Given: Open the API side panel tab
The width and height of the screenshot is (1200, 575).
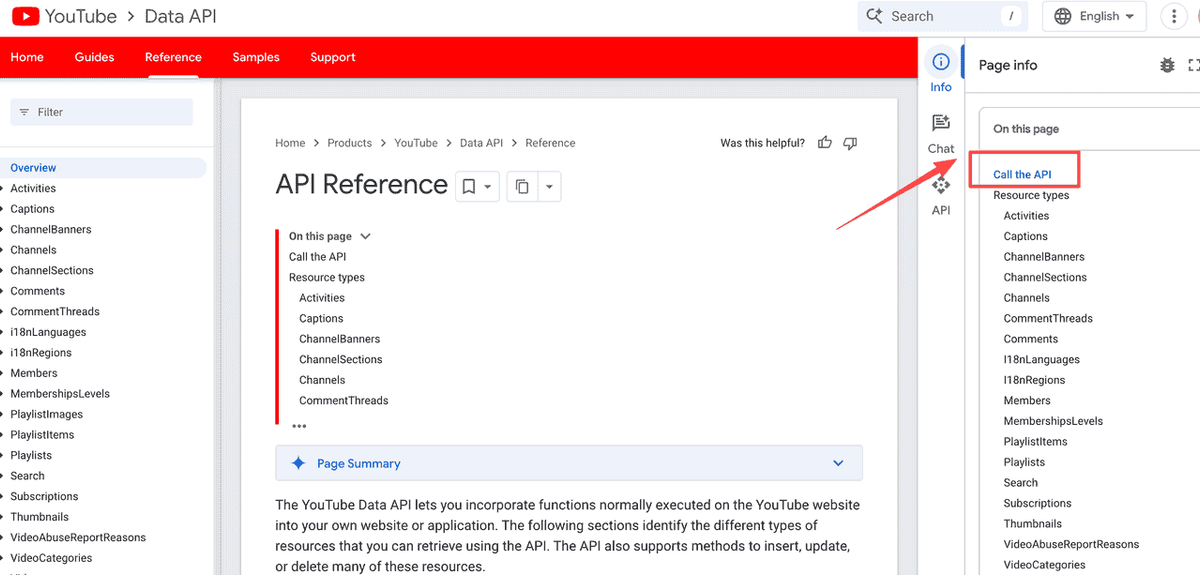Looking at the screenshot, I should [941, 195].
